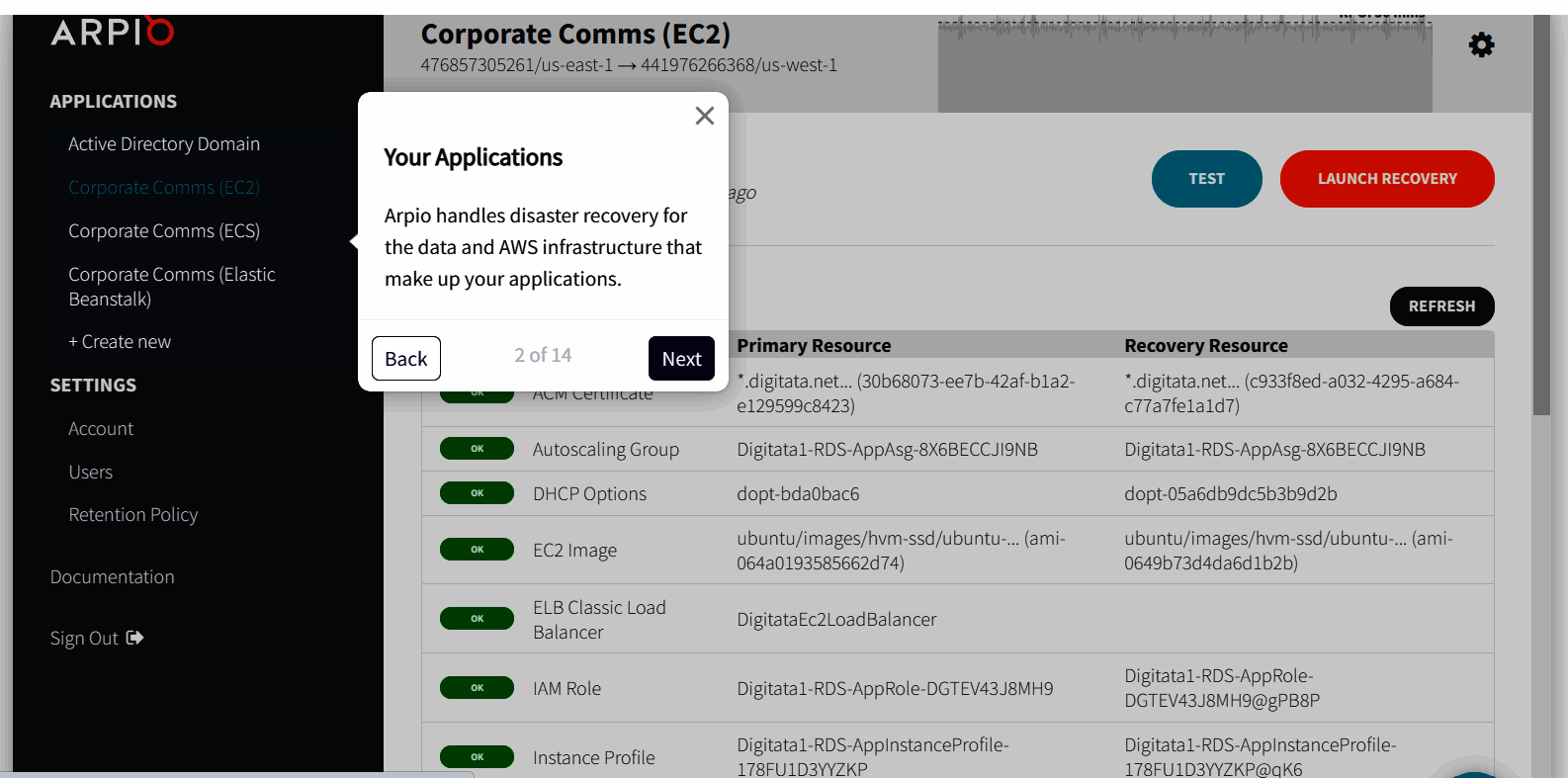Open Corporate Comms (ECS) application

click(164, 231)
